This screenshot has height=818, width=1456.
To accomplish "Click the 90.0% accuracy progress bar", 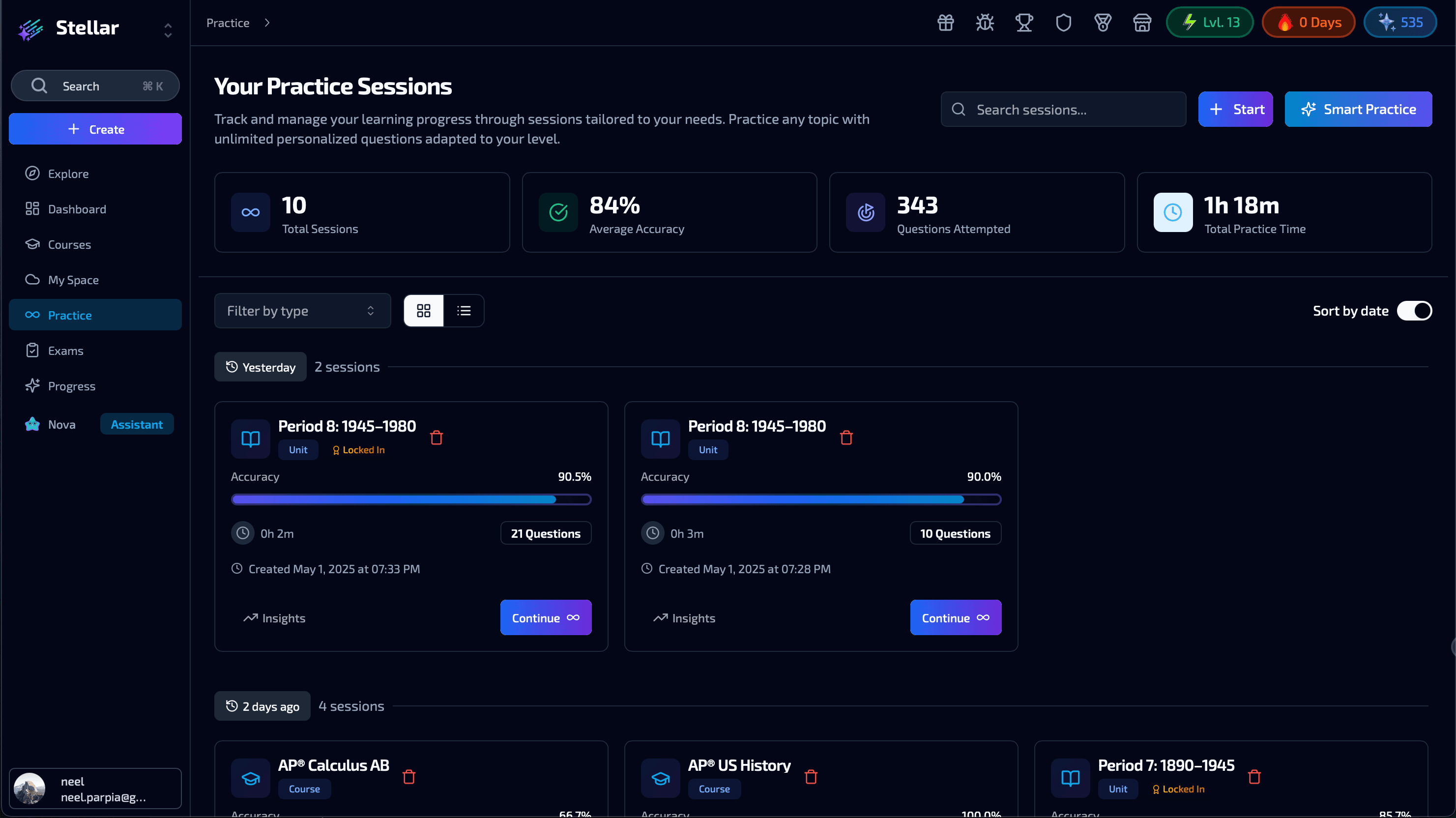I will coord(821,499).
